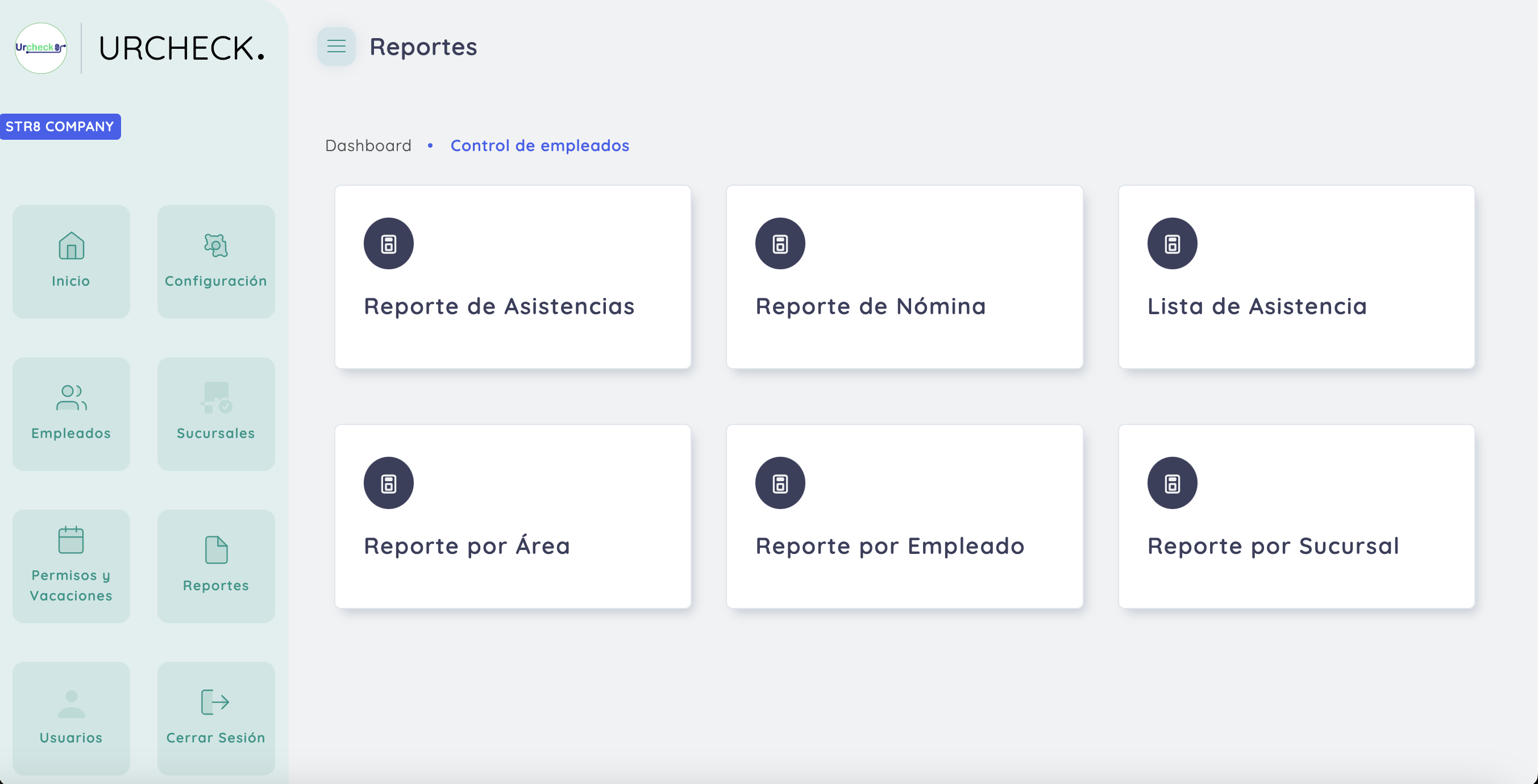This screenshot has width=1538, height=784.
Task: Open Usuarios person icon
Action: point(71,704)
